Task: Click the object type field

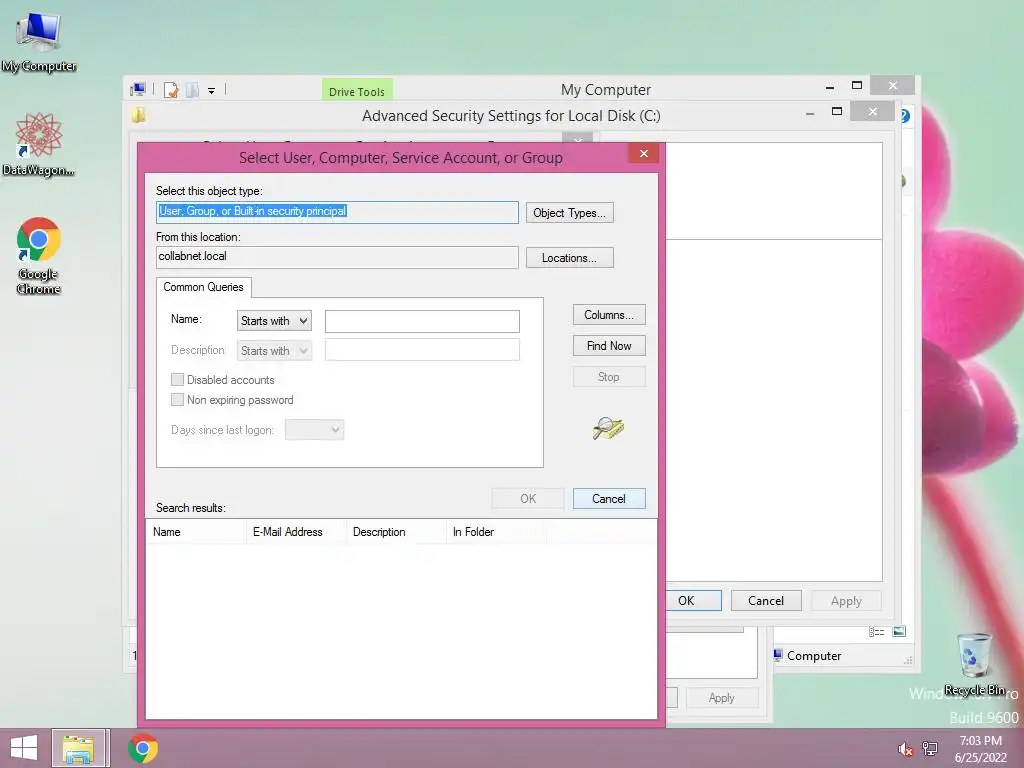Action: click(x=337, y=212)
